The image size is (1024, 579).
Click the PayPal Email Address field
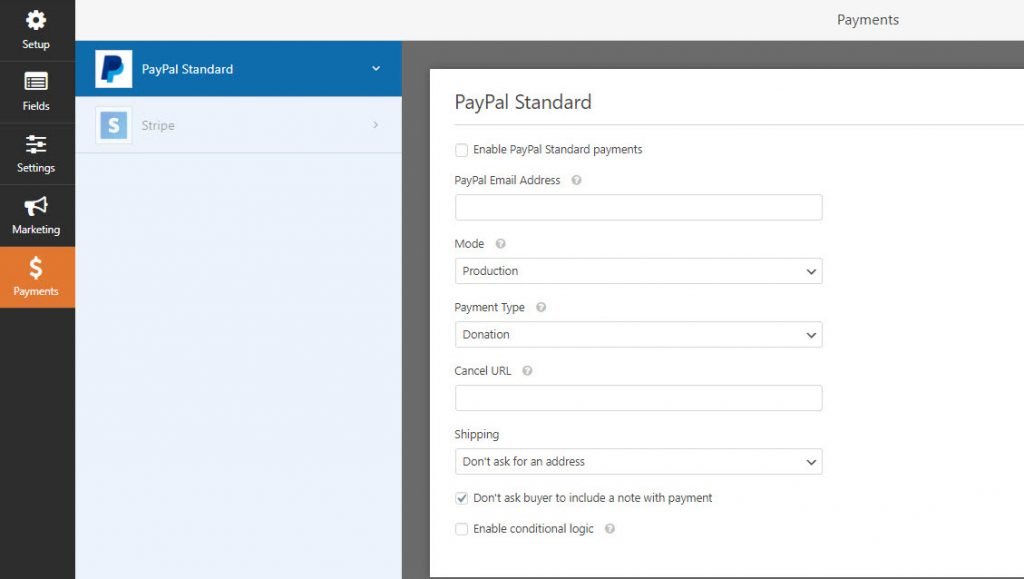click(x=638, y=208)
